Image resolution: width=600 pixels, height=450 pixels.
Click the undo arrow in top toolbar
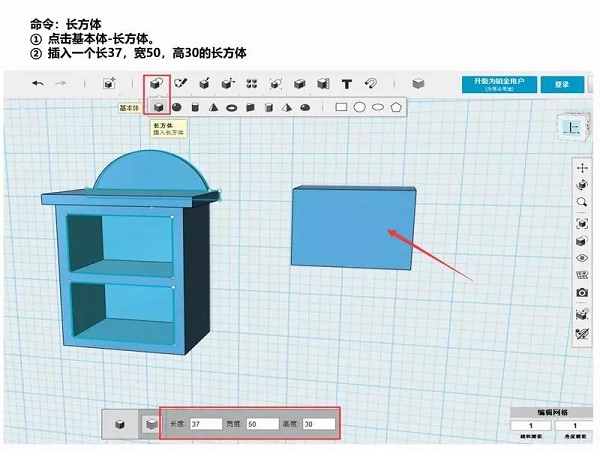pyautogui.click(x=38, y=84)
